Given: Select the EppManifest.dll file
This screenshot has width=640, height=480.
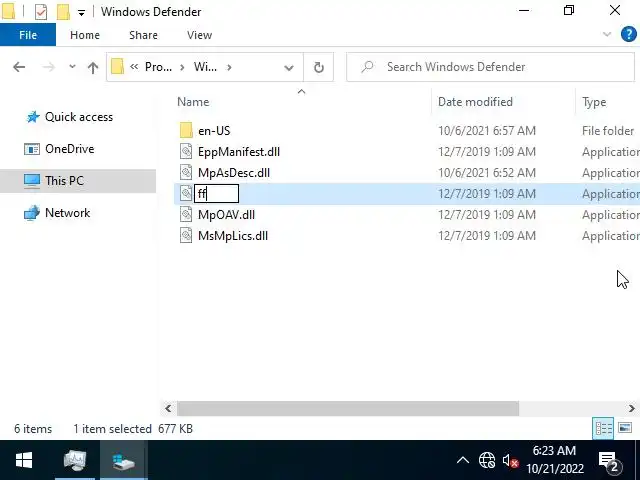Looking at the screenshot, I should pyautogui.click(x=239, y=152).
